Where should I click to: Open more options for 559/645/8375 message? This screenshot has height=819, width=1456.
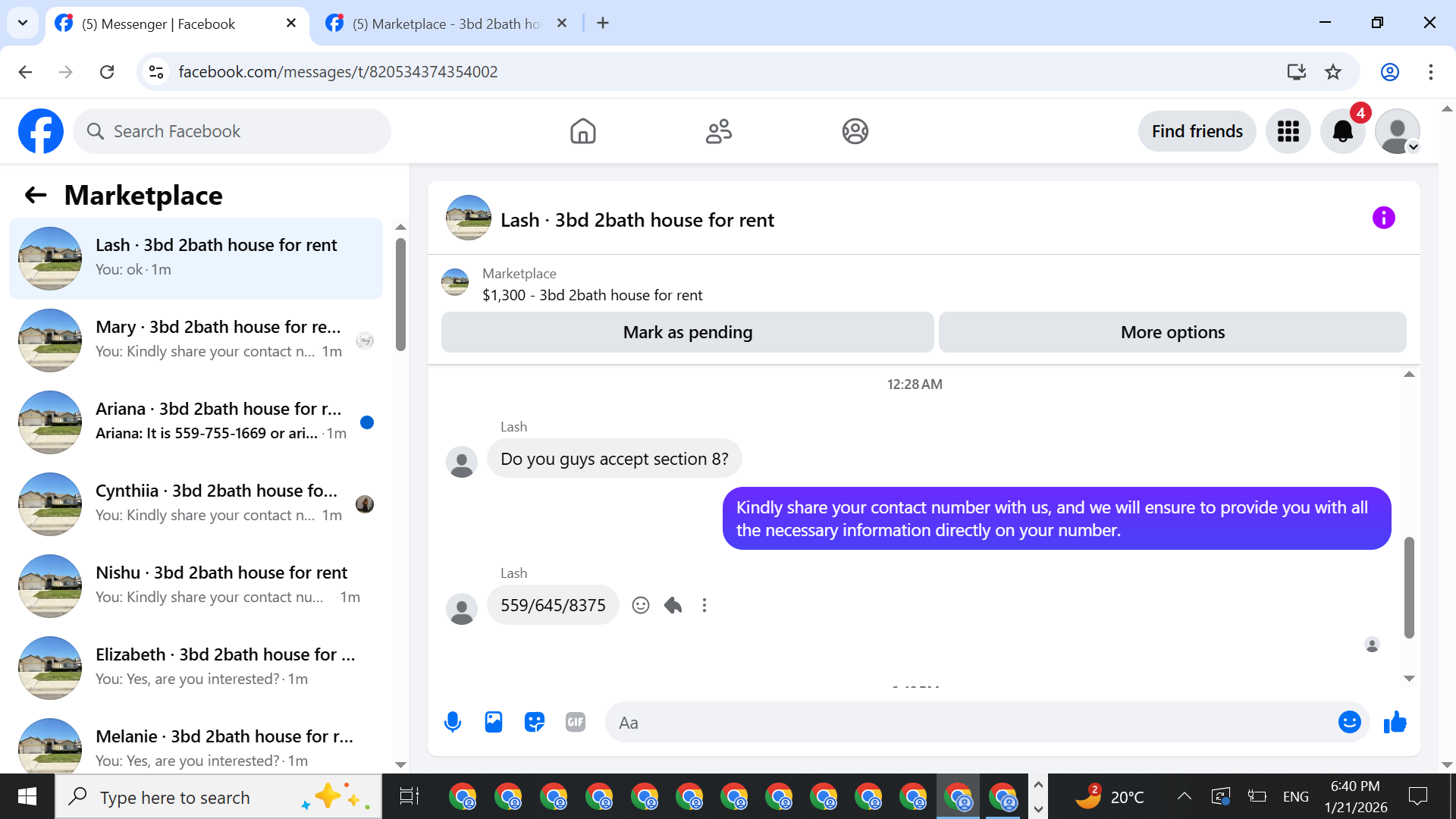(704, 605)
